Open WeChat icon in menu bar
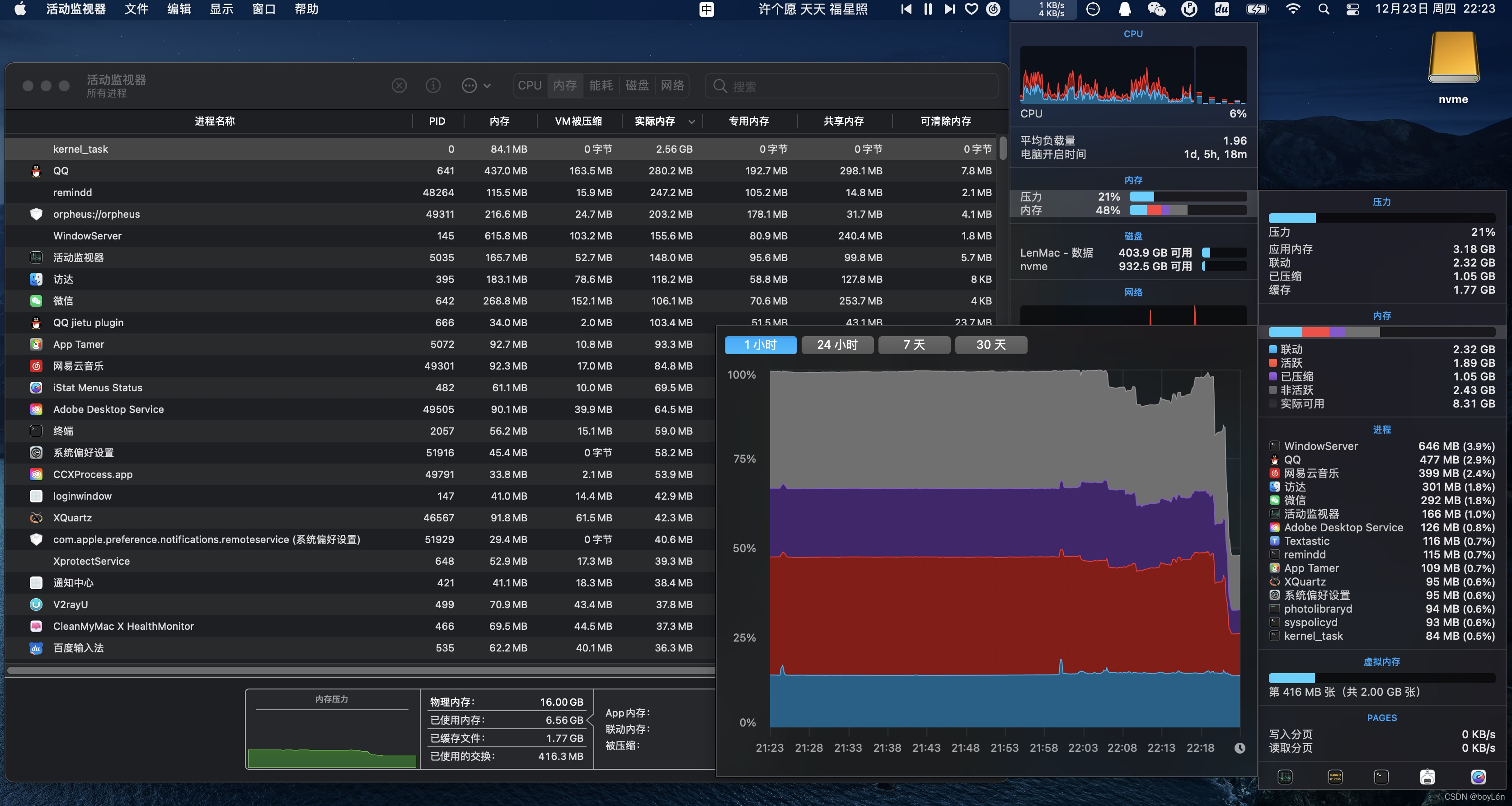Viewport: 1512px width, 806px height. 1156,9
